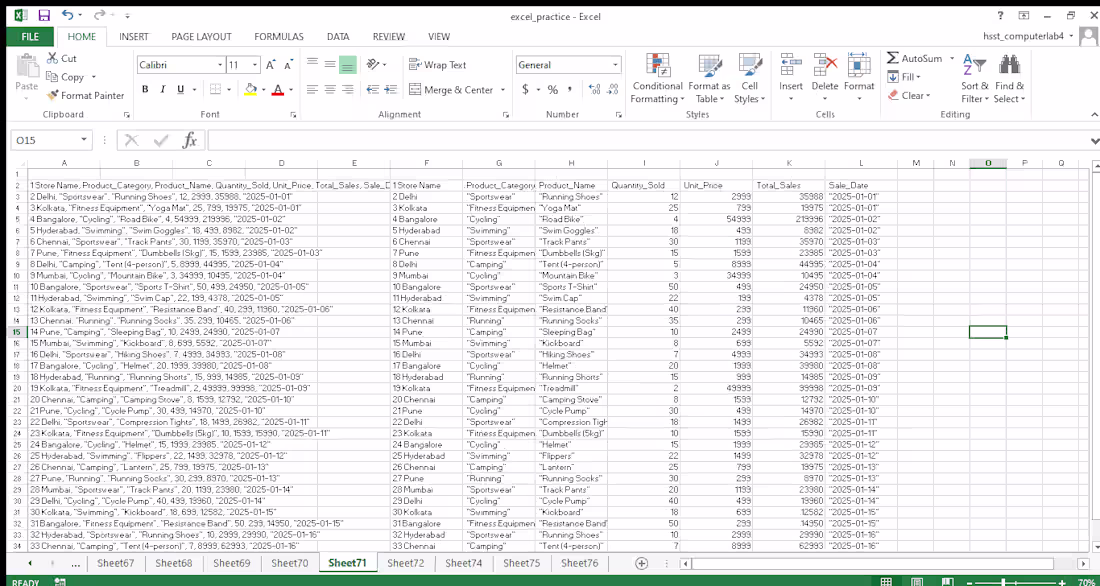Screen dimensions: 1100x586
Task: Apply Comma Style format
Action: (570, 89)
